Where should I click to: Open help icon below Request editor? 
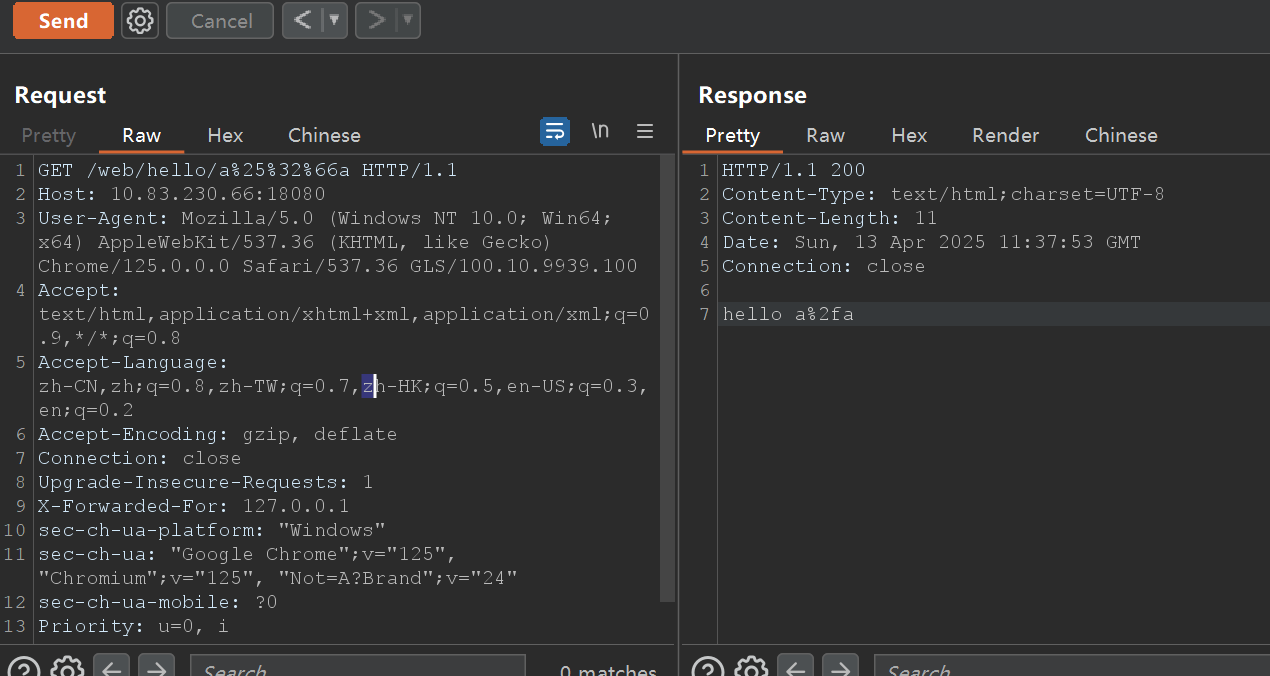24,667
